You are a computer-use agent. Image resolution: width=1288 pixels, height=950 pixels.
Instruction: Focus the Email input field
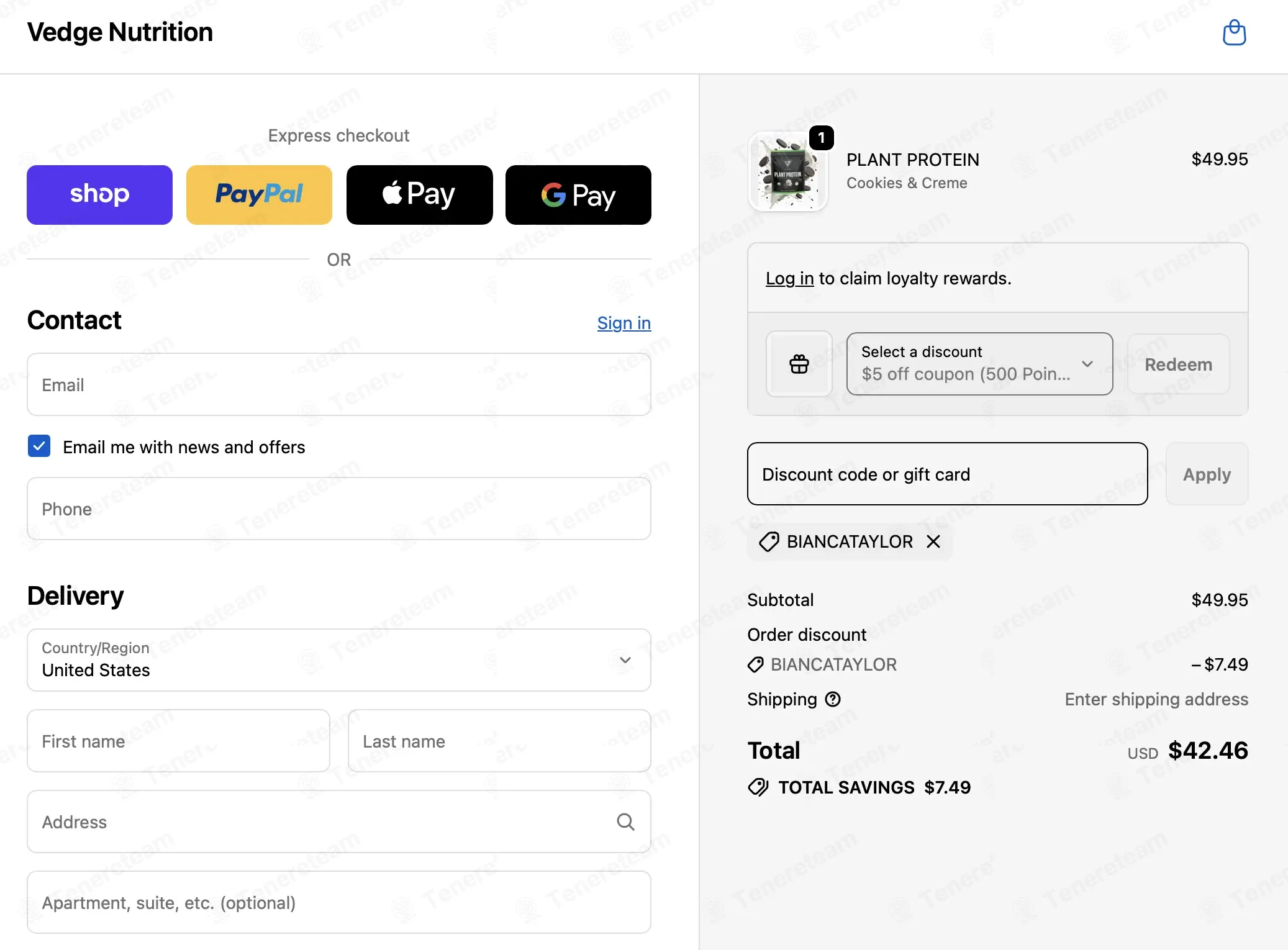338,384
